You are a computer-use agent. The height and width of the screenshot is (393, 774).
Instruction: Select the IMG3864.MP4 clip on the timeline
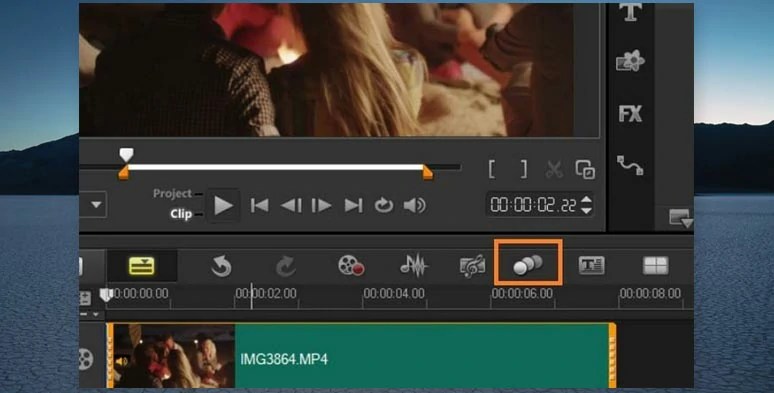pos(361,355)
